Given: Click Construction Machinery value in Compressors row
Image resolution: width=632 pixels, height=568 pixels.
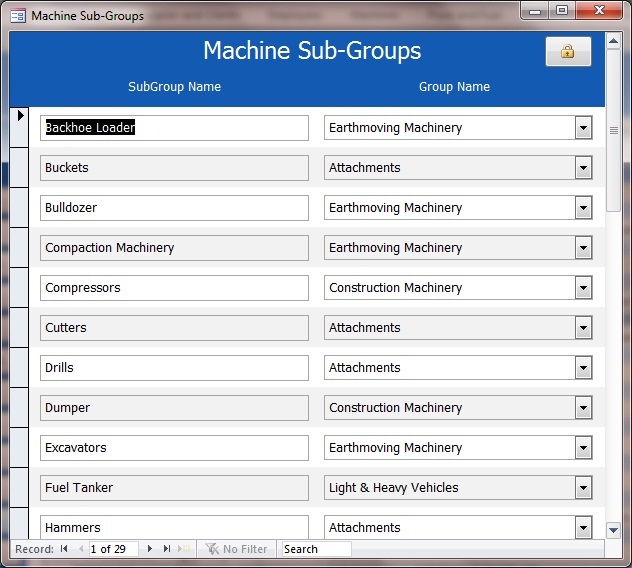Looking at the screenshot, I should pos(395,287).
